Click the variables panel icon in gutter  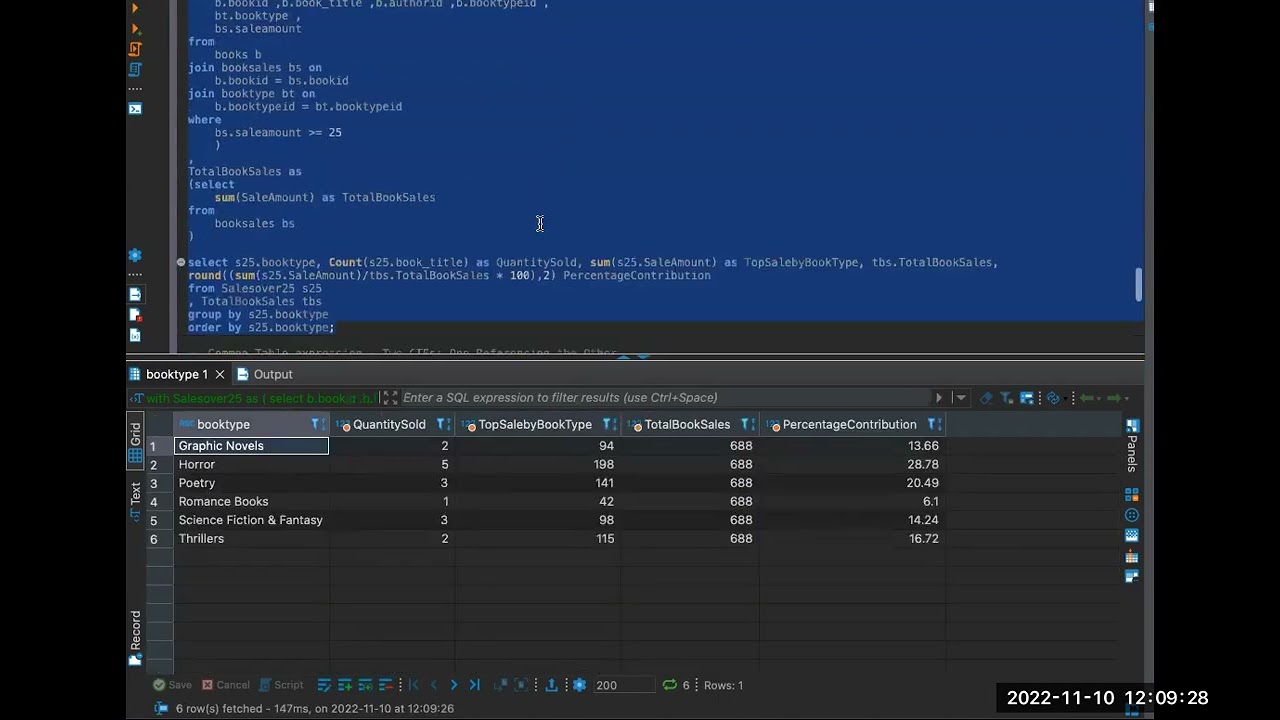coord(135,336)
